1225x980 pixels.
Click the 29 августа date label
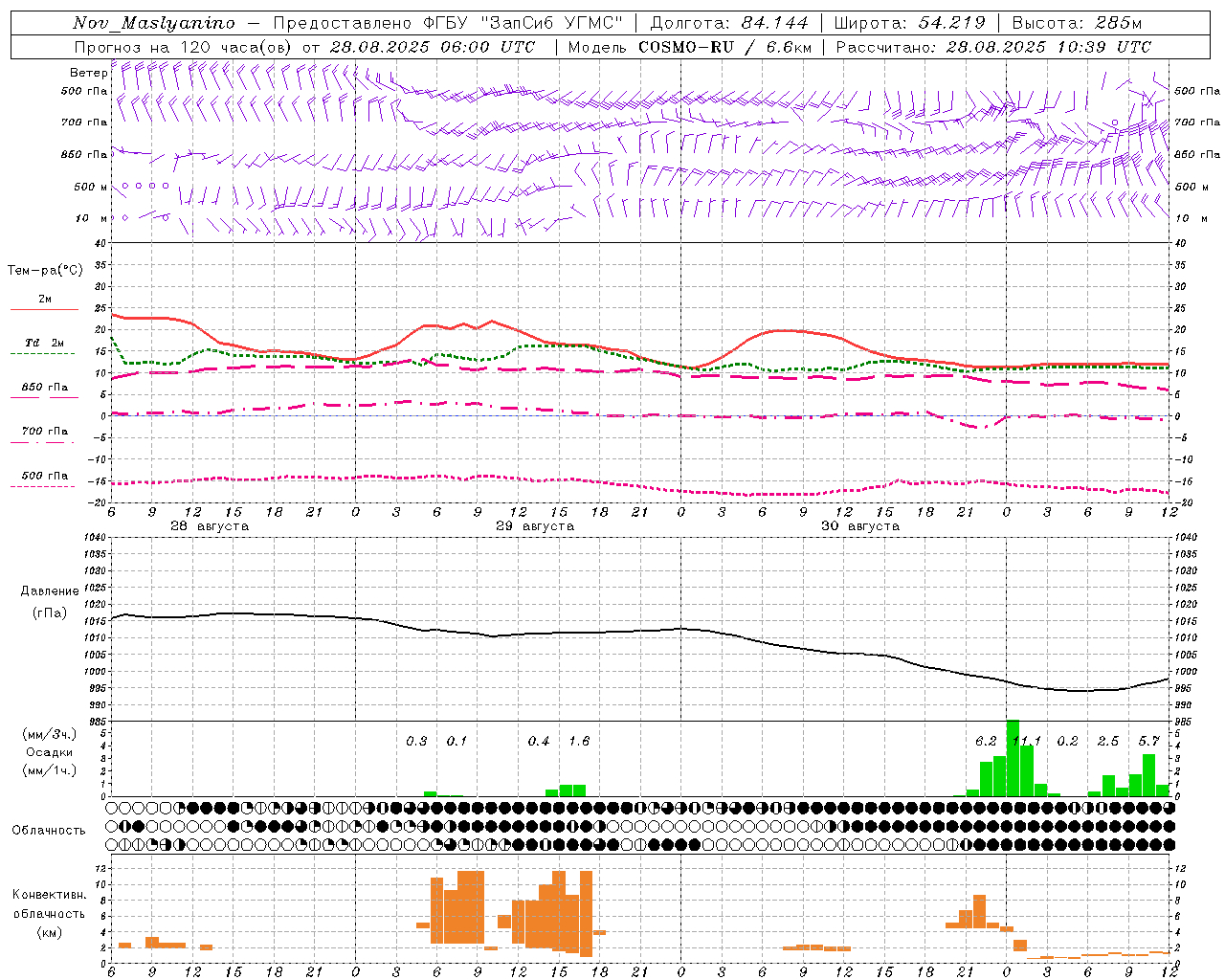point(535,526)
